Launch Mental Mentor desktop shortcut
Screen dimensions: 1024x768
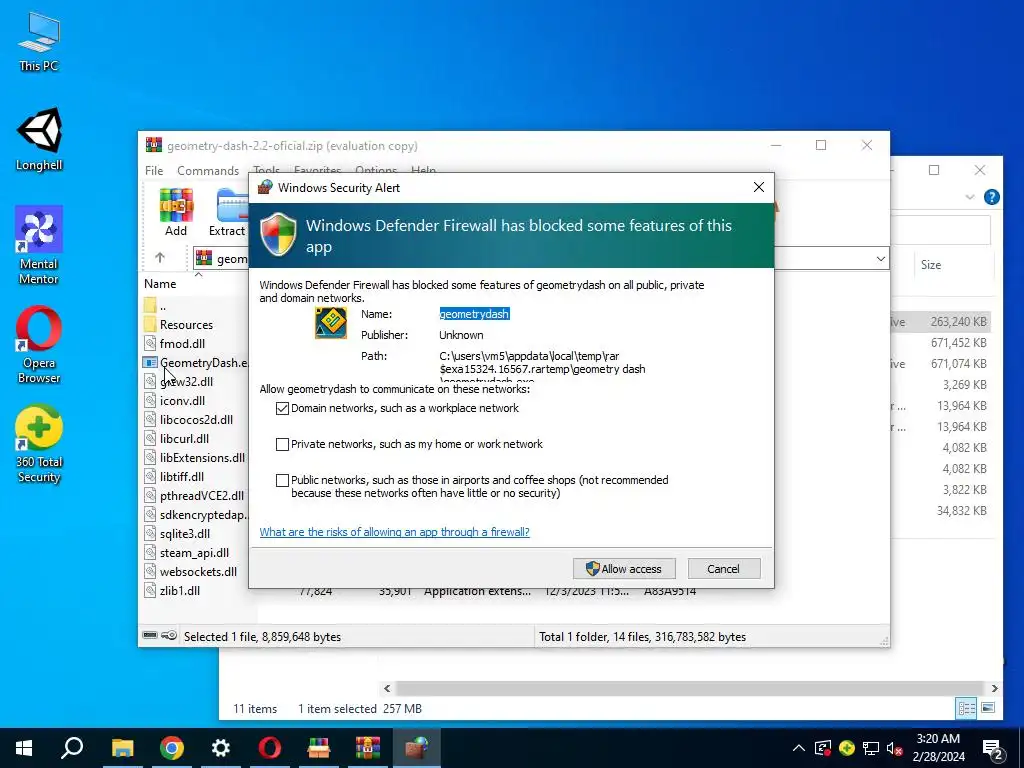coord(39,245)
